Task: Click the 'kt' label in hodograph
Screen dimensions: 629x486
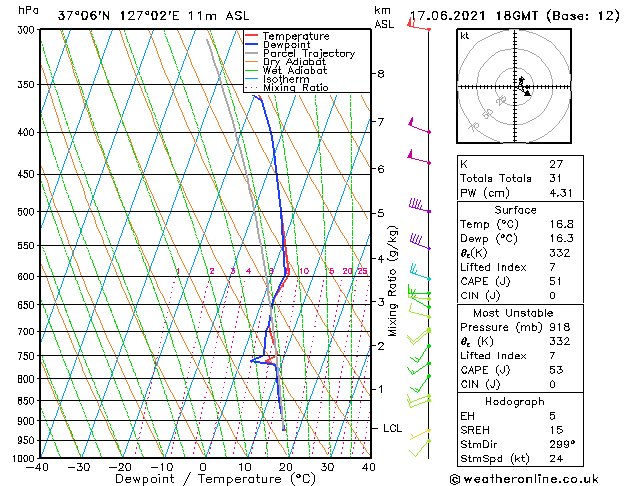Action: [465, 36]
